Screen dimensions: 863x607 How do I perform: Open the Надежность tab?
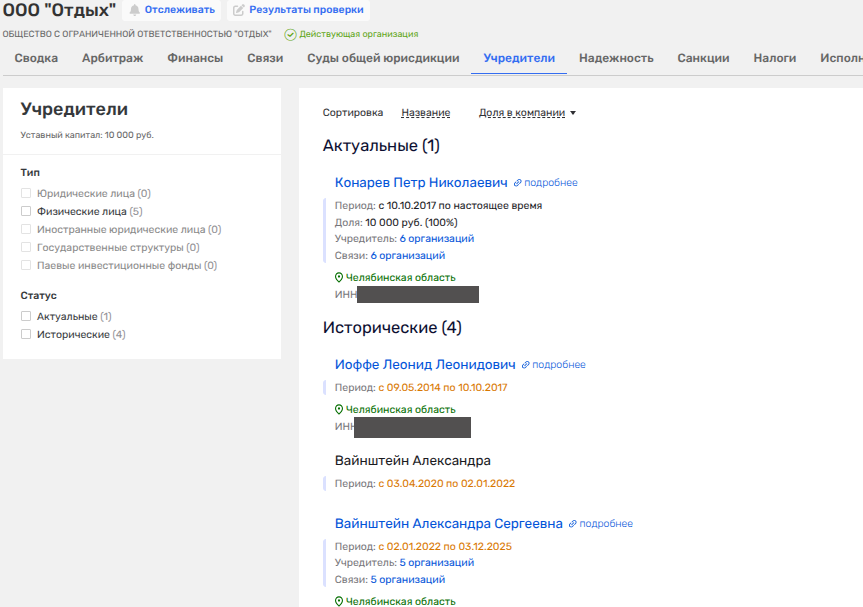616,58
